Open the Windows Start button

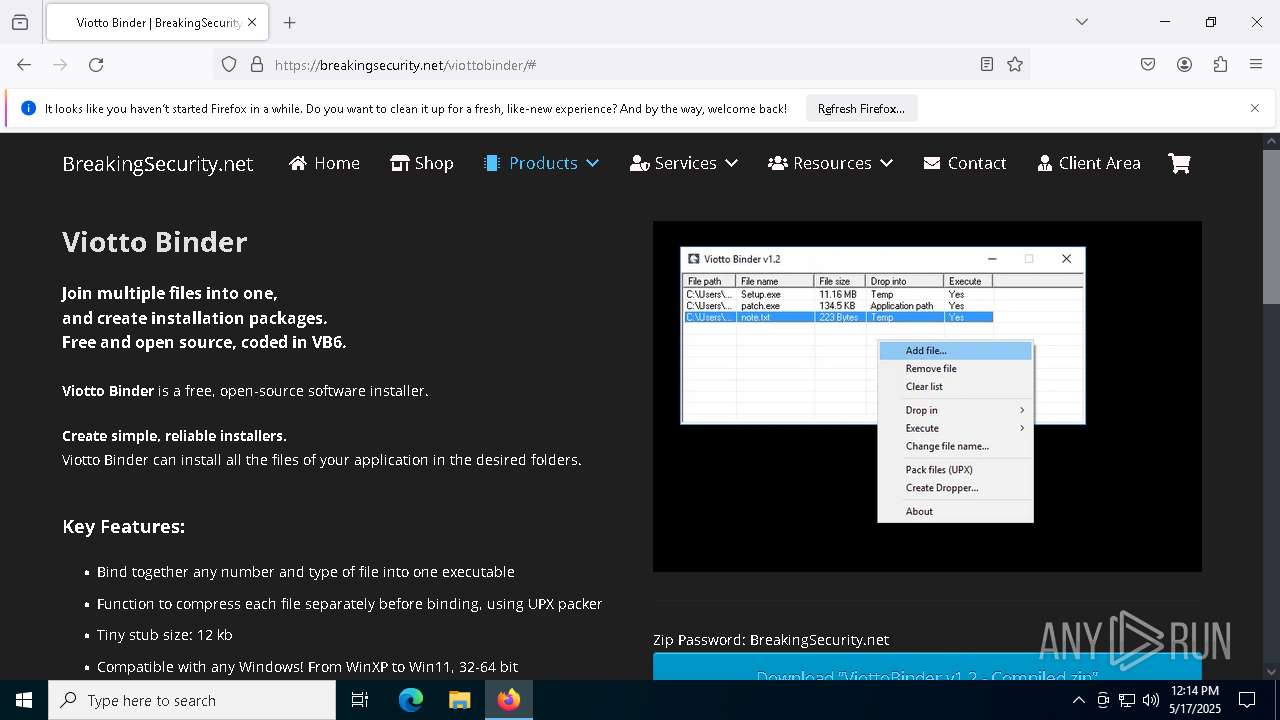pos(24,700)
